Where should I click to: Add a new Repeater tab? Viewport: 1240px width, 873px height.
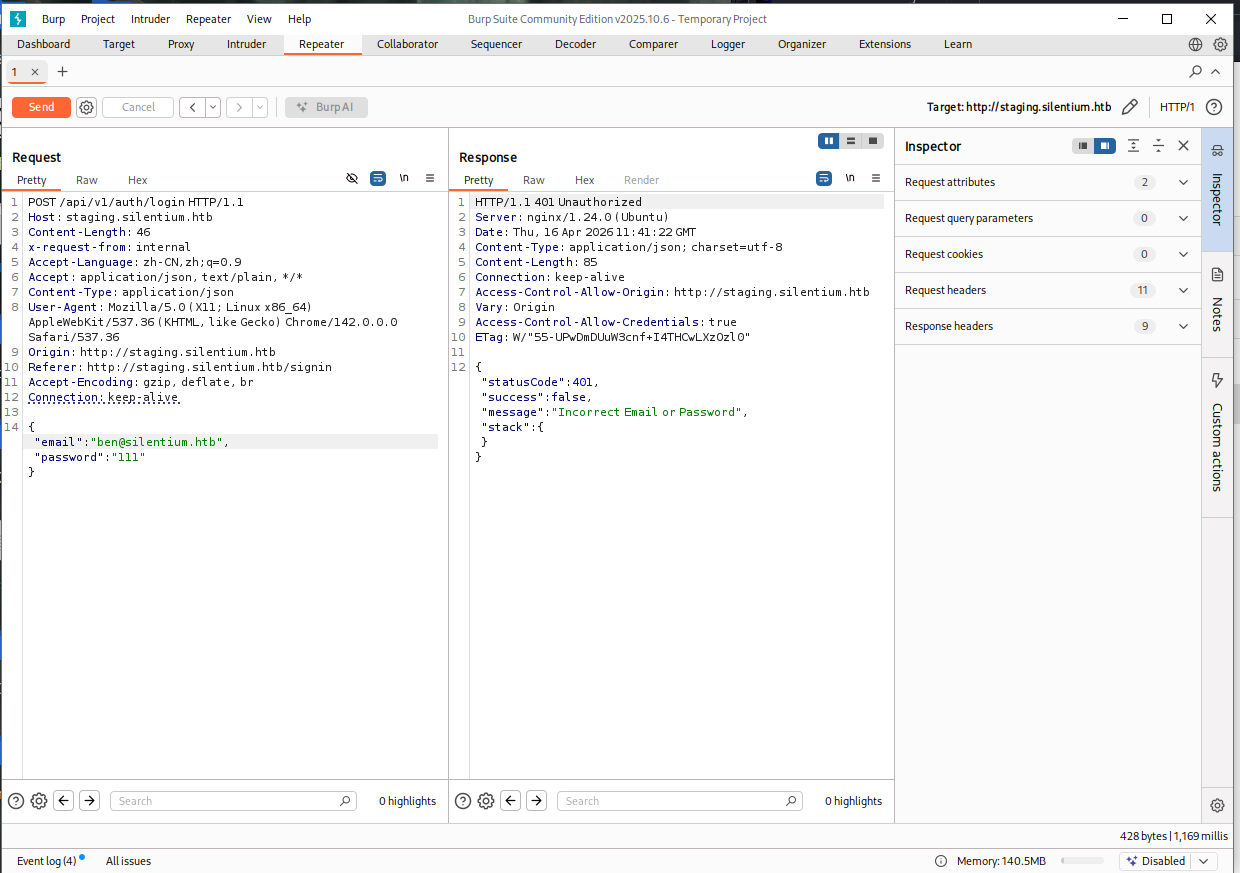tap(62, 72)
